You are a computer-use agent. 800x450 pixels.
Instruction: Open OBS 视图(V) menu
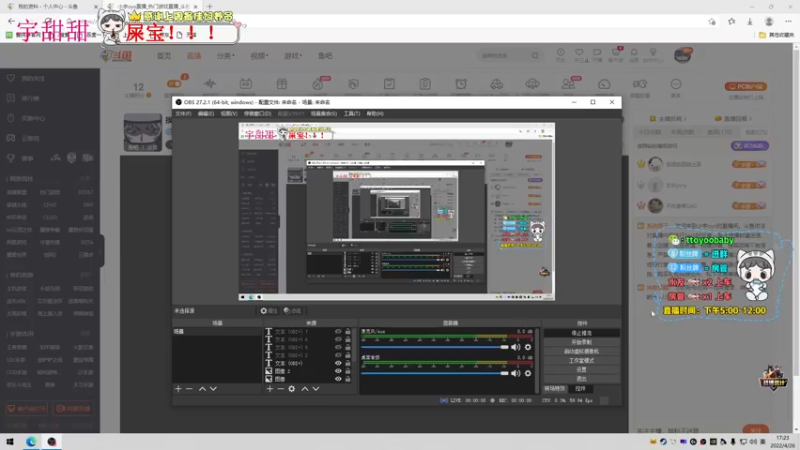[229, 114]
